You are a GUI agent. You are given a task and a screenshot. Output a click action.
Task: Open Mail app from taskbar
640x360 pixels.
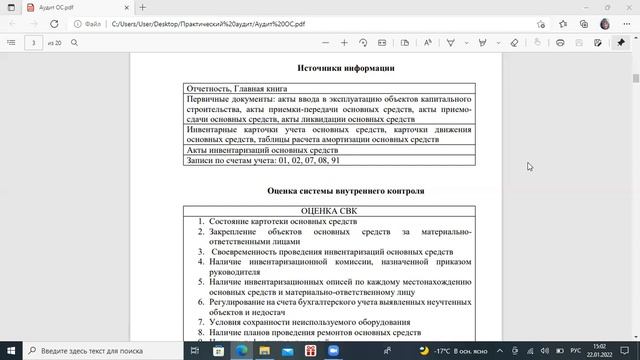(x=288, y=351)
